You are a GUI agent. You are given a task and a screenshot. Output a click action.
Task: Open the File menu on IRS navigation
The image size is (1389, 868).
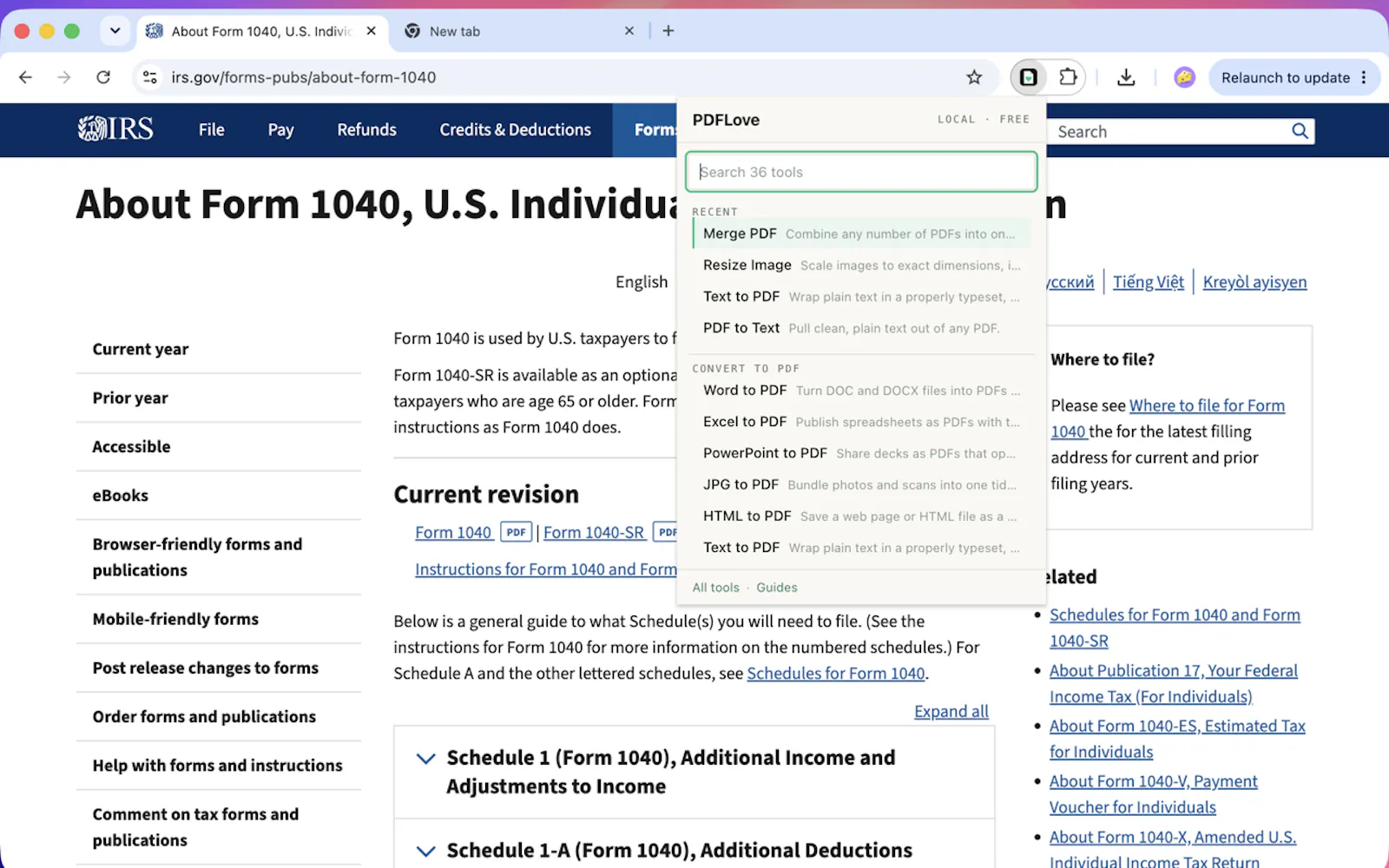(211, 130)
